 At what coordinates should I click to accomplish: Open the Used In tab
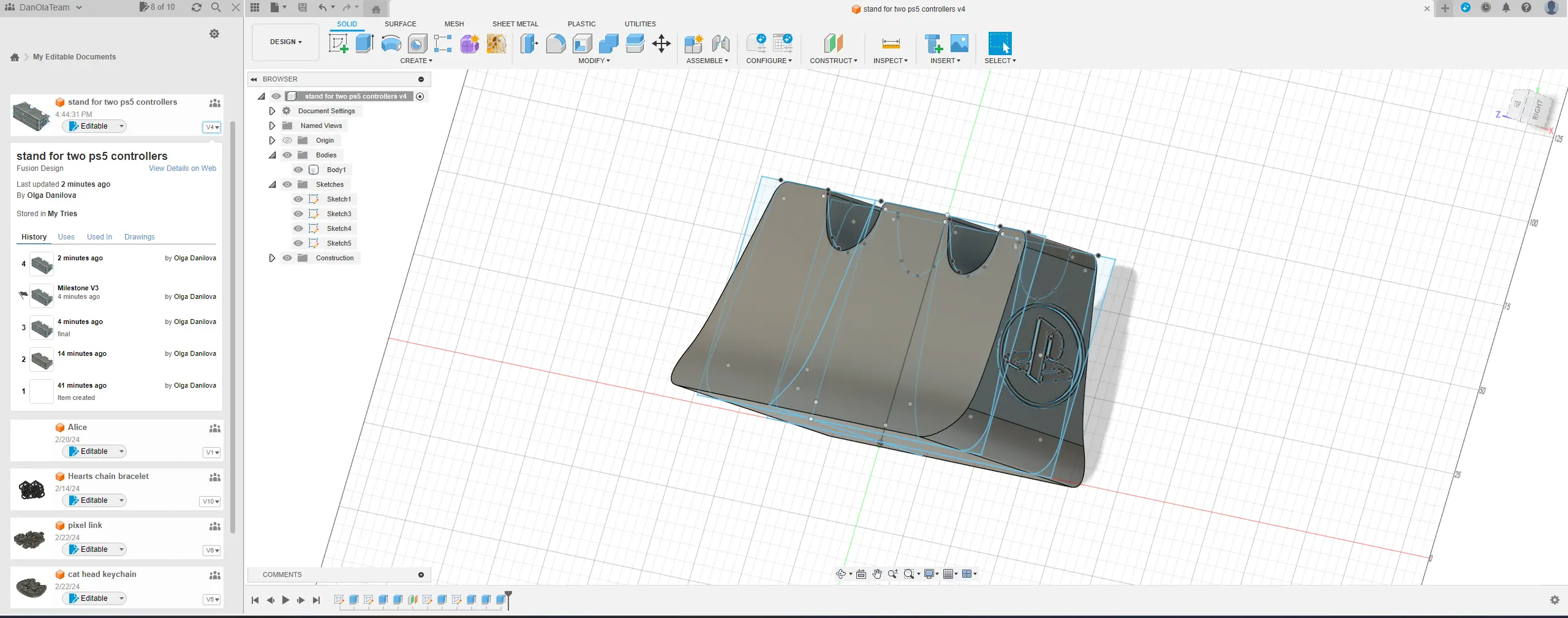[x=99, y=237]
